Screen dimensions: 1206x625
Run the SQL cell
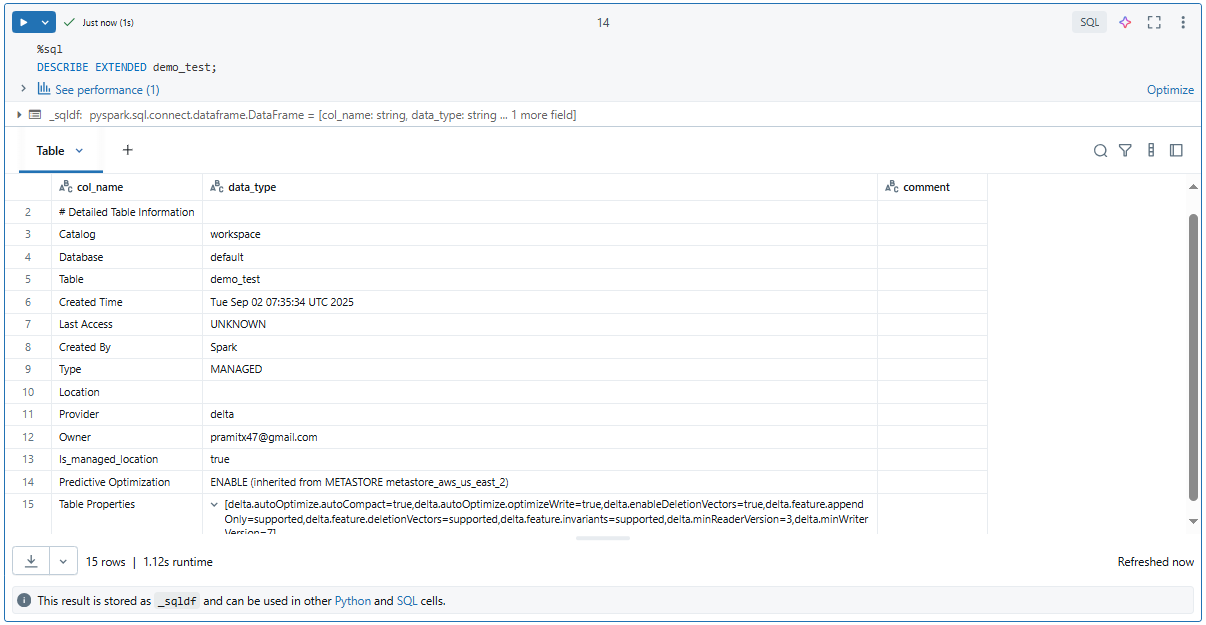tap(24, 20)
